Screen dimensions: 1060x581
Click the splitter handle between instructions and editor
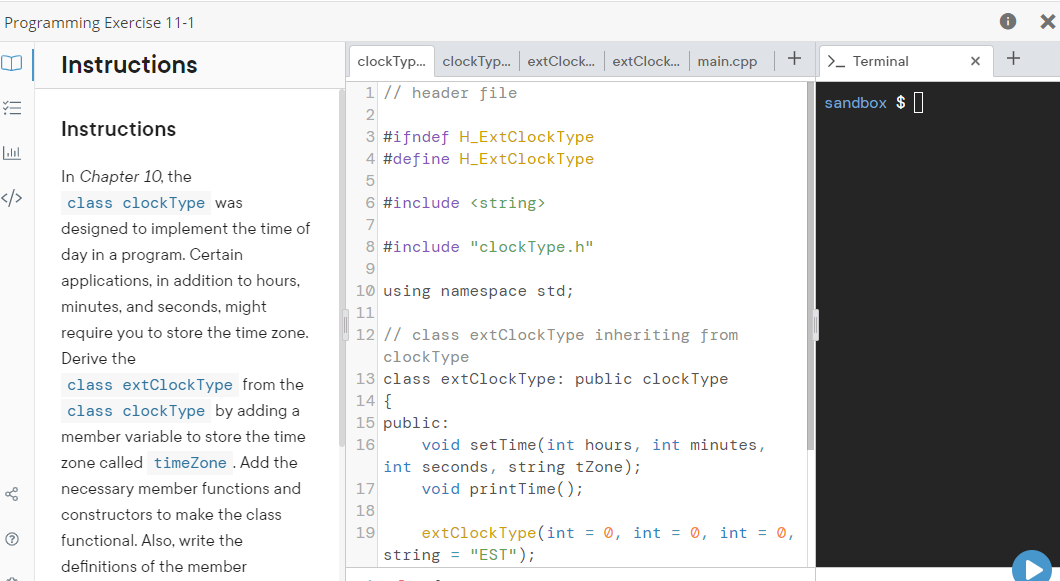[x=345, y=325]
